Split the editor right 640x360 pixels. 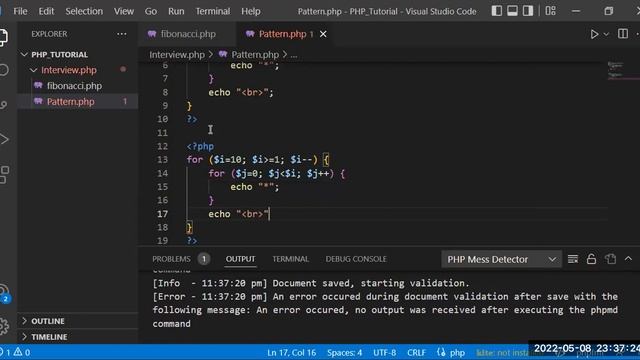pos(623,34)
